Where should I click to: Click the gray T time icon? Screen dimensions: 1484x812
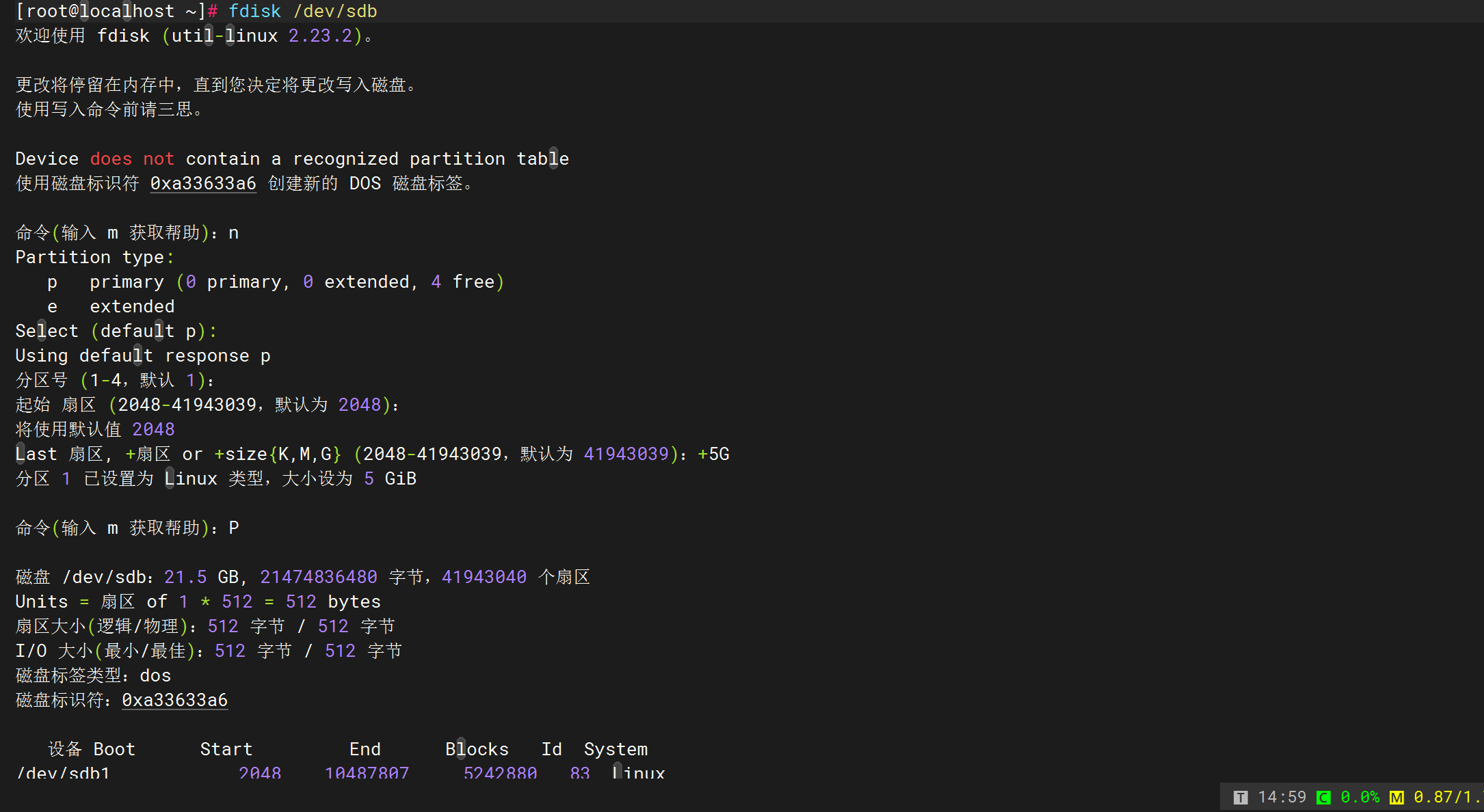[1241, 798]
